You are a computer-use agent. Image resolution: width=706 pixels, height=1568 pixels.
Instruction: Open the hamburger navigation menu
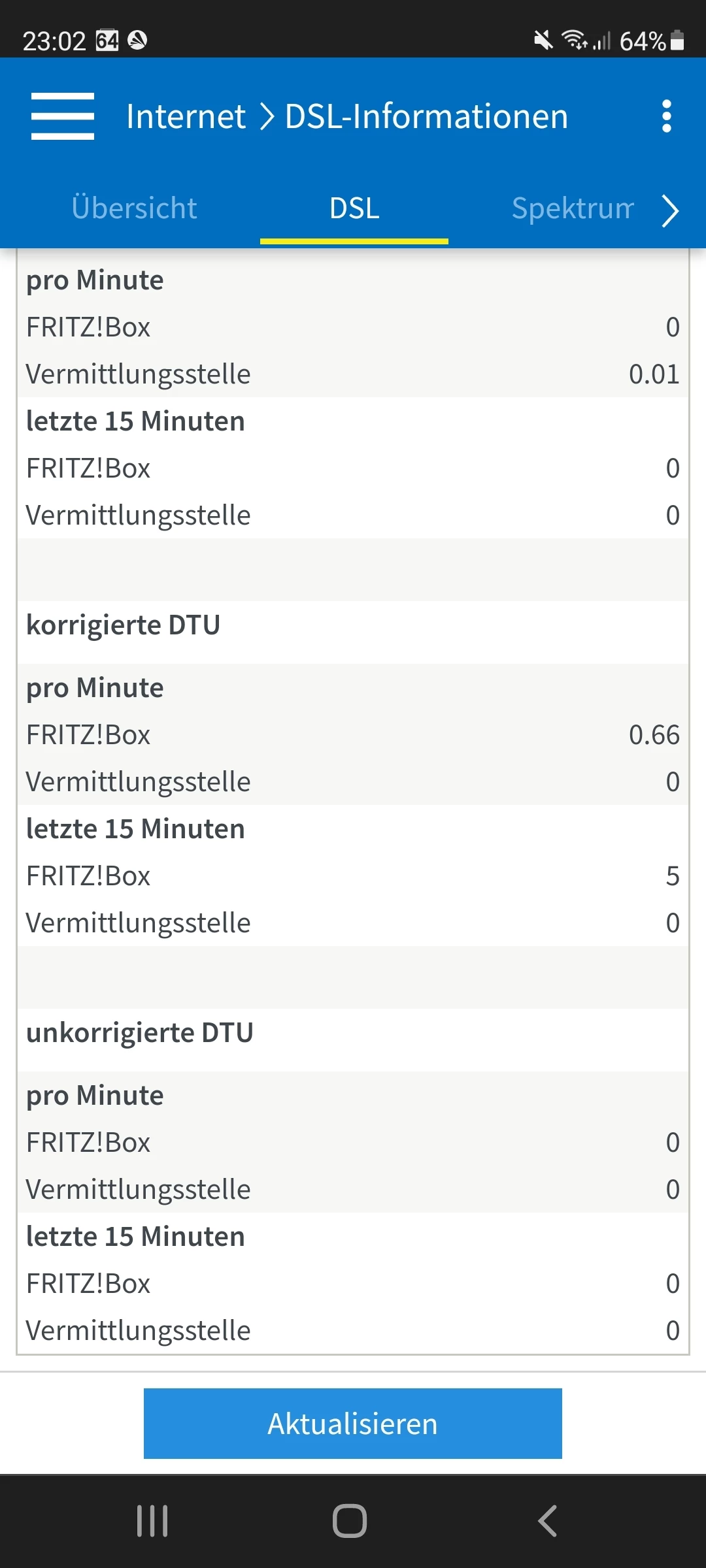(x=63, y=116)
